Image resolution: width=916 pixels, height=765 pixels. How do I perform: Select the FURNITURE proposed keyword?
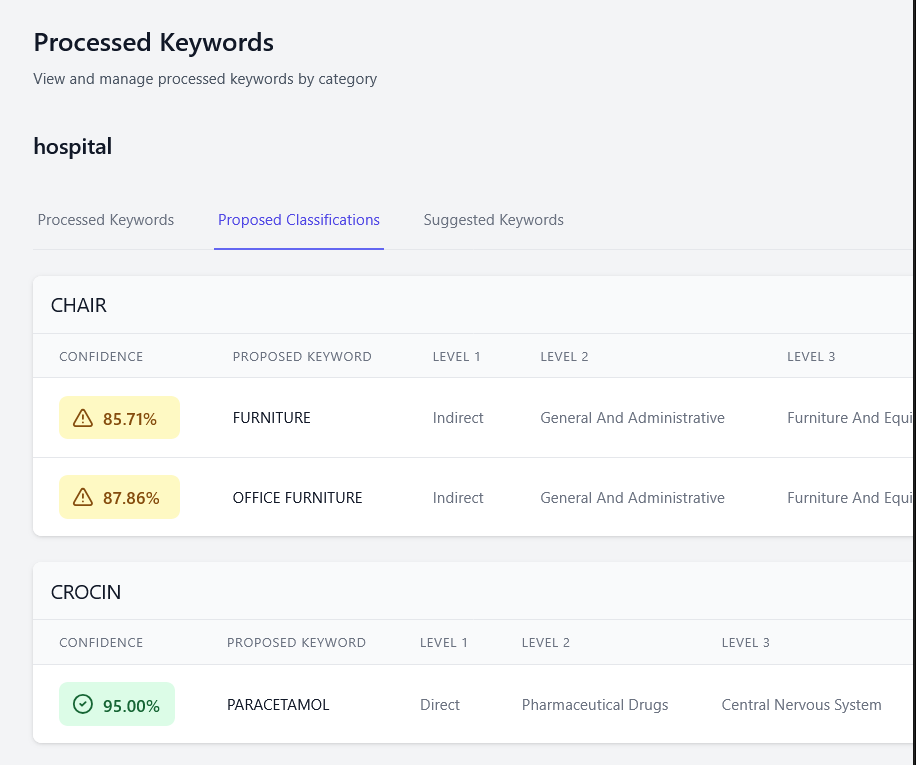271,418
